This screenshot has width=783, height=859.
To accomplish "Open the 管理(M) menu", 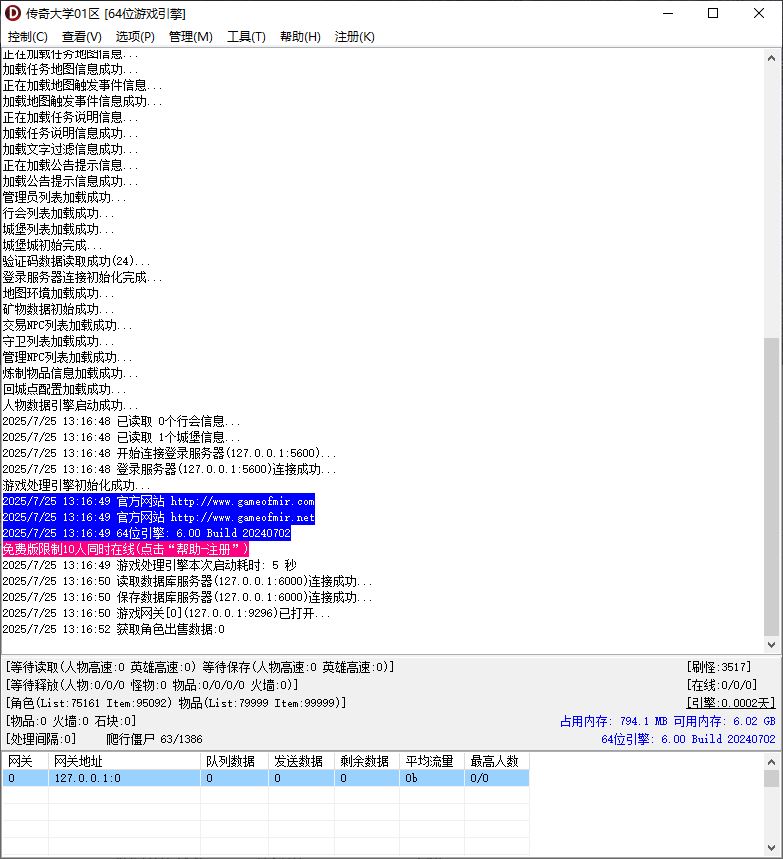I will tap(190, 37).
